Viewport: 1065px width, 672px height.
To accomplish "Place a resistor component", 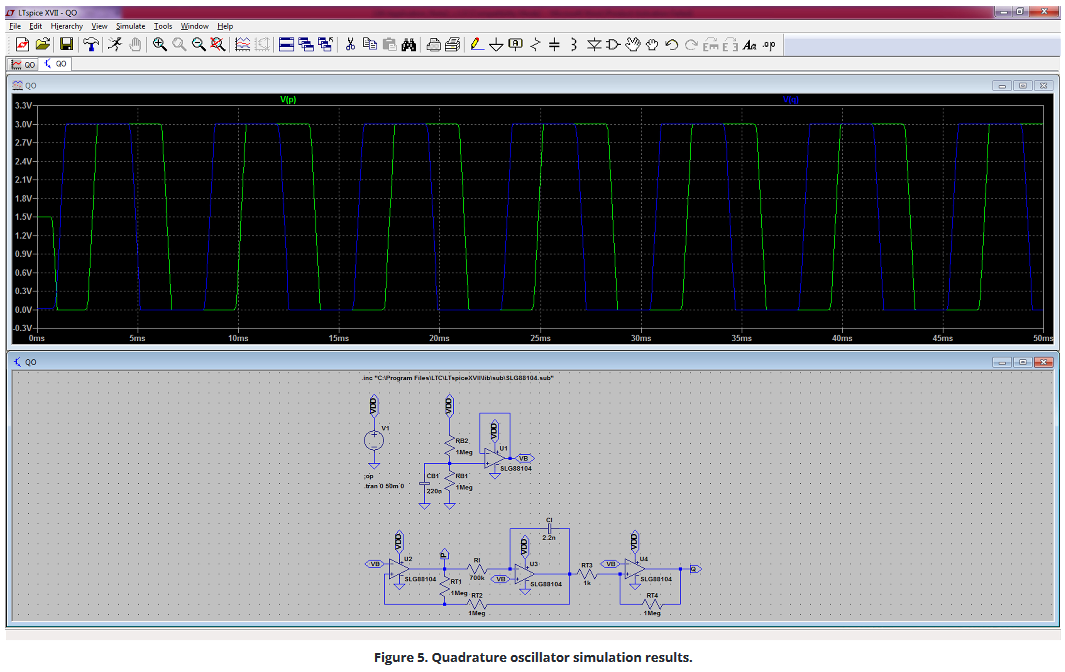I will [x=534, y=44].
